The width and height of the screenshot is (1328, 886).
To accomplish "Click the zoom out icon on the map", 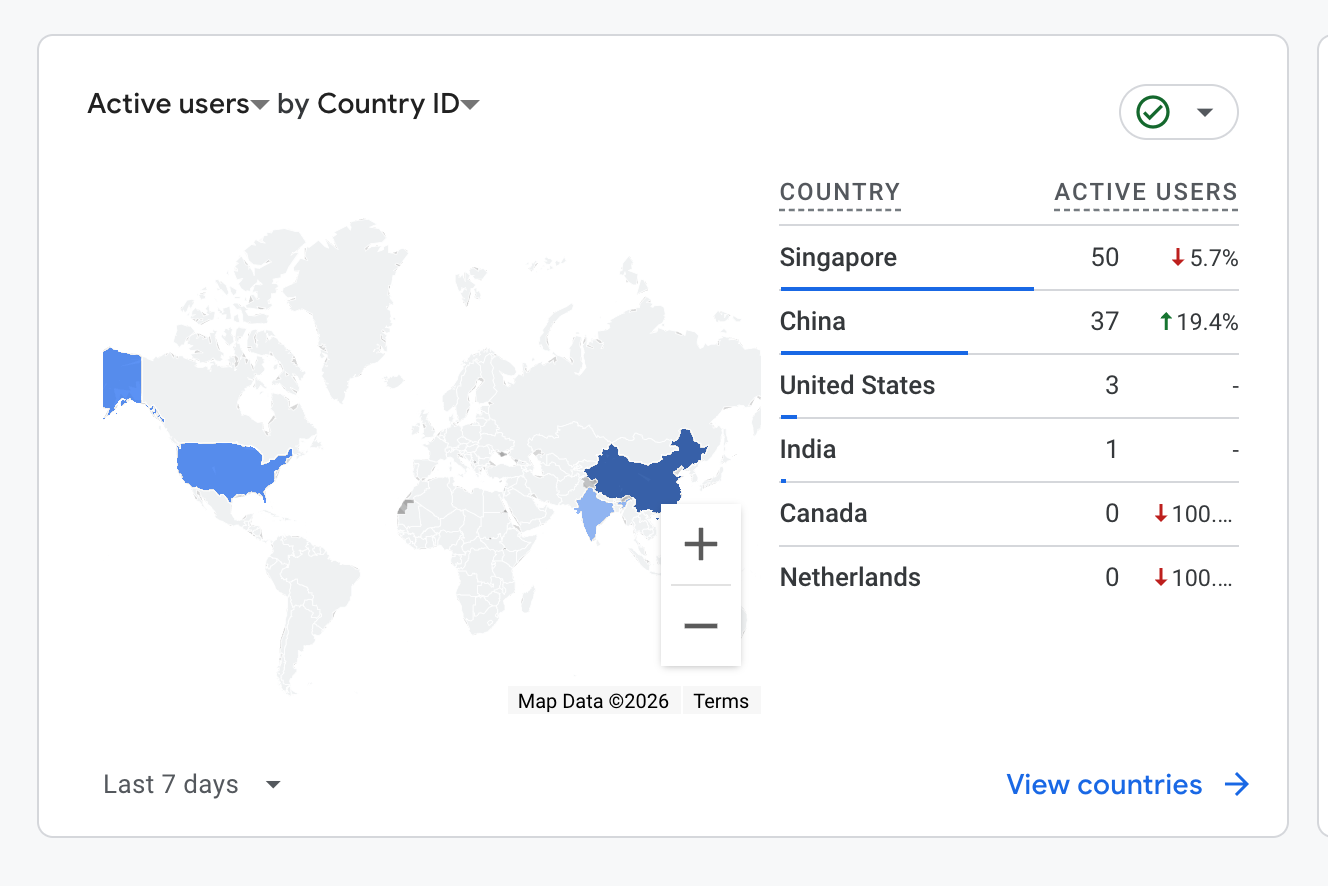I will (x=700, y=625).
